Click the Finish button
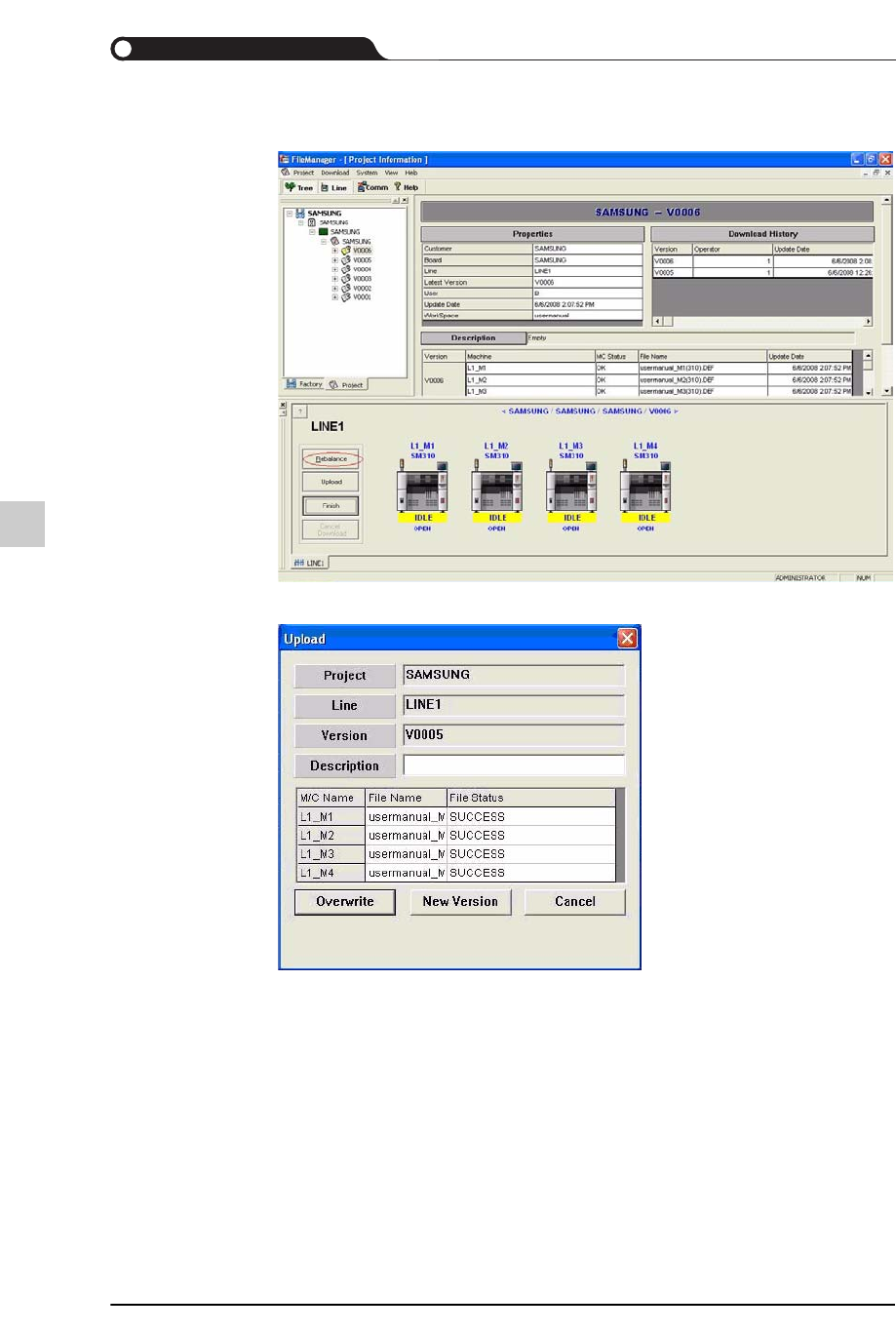This screenshot has width=896, height=1333. (331, 505)
